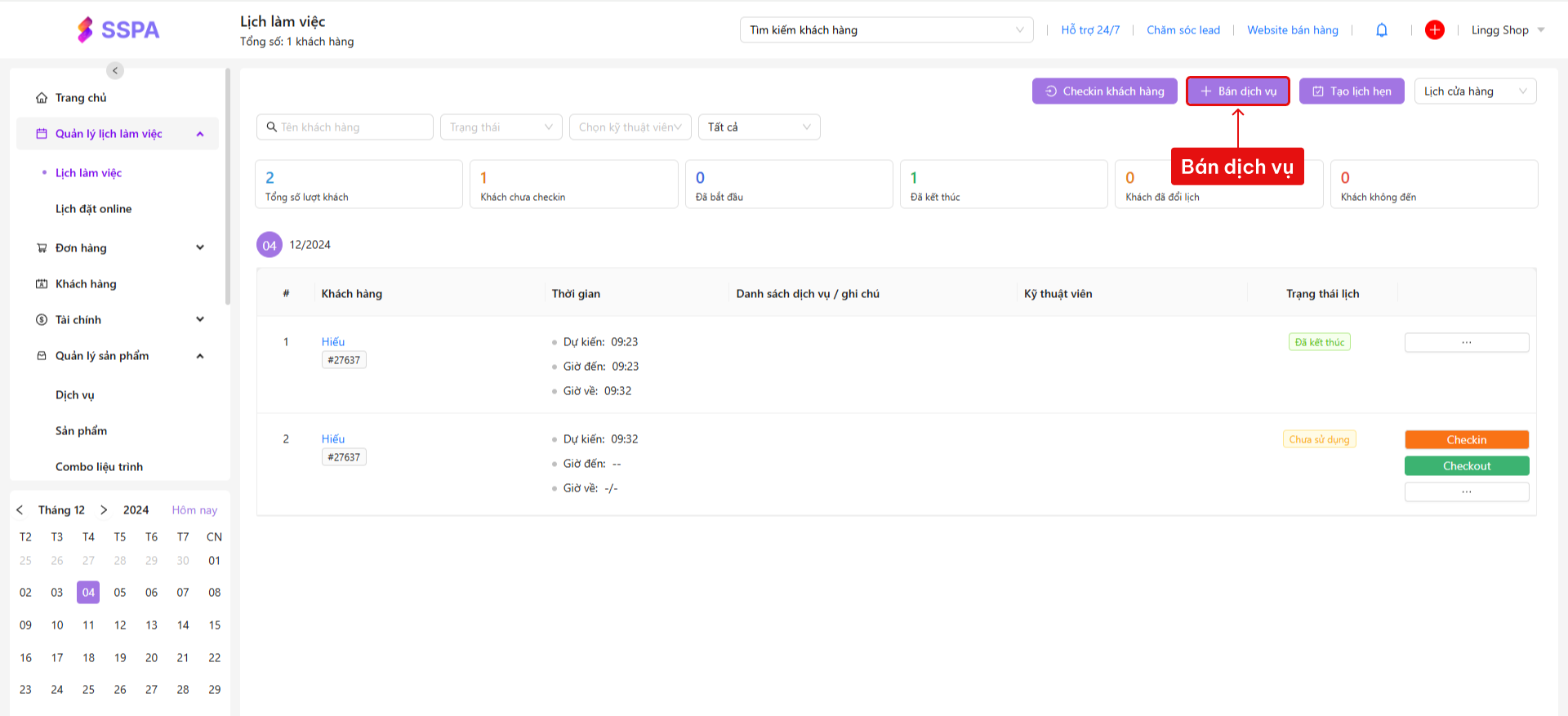
Task: Go to next month in mini calendar
Action: (x=104, y=510)
